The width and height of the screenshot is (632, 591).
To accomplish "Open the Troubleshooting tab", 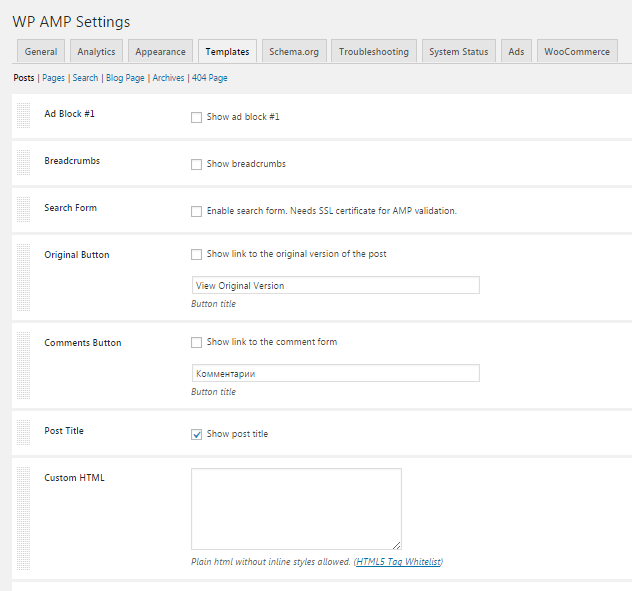I will pos(374,51).
